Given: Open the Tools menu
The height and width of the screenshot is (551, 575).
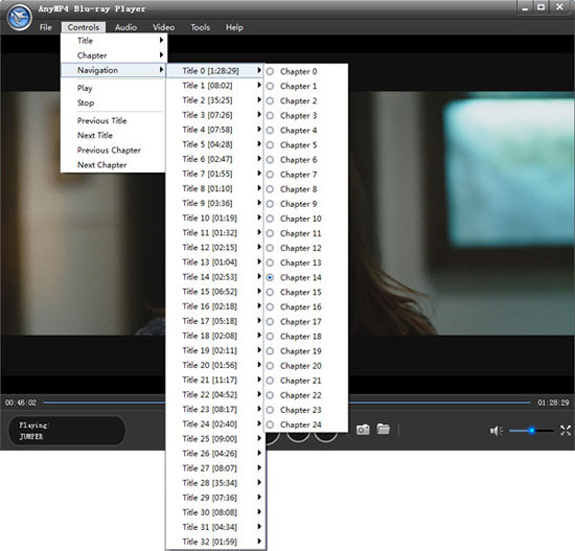Looking at the screenshot, I should tap(200, 27).
